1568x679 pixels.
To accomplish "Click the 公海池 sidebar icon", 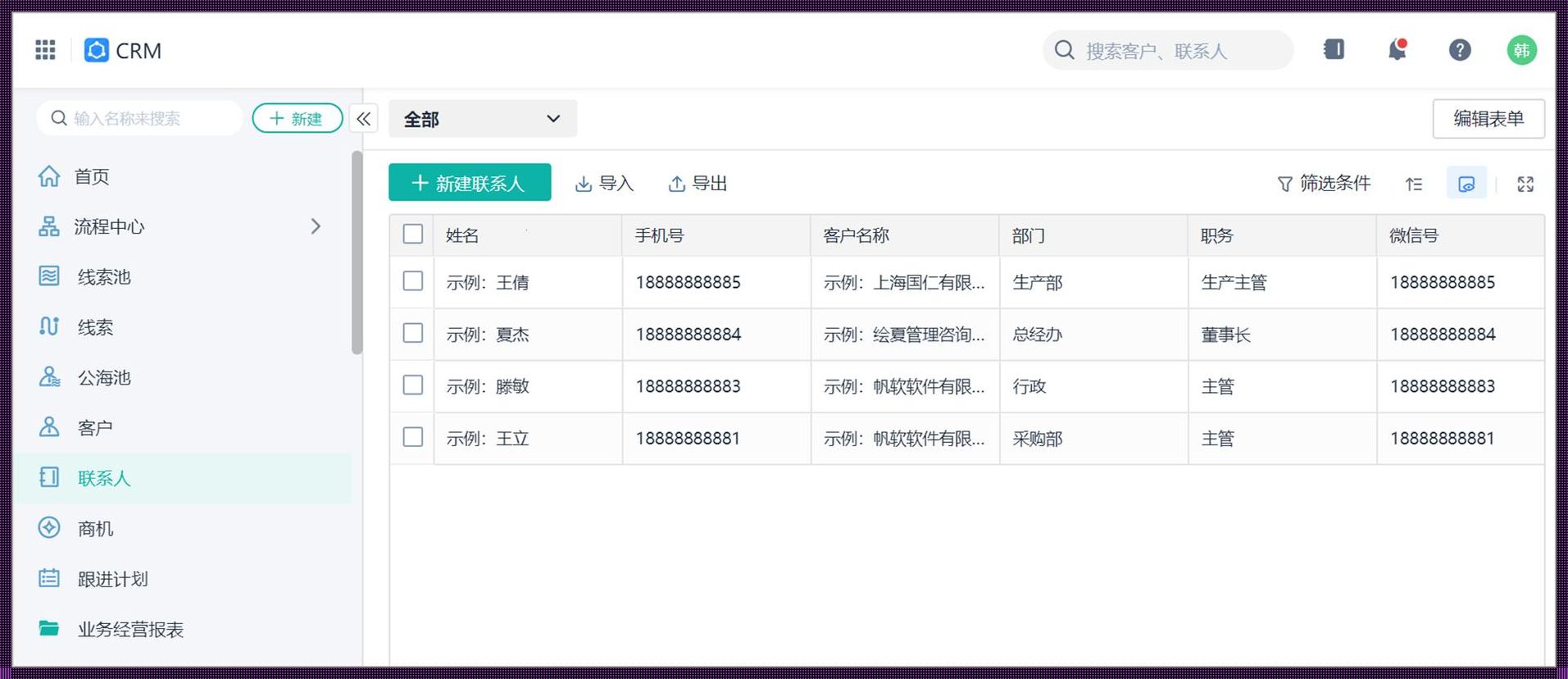I will tap(49, 377).
